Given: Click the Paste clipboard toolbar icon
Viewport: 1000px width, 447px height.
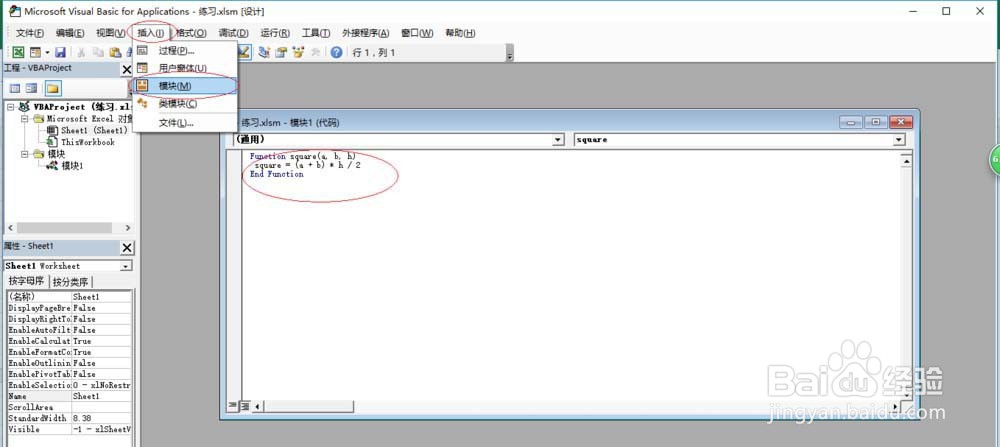Looking at the screenshot, I should (x=115, y=53).
